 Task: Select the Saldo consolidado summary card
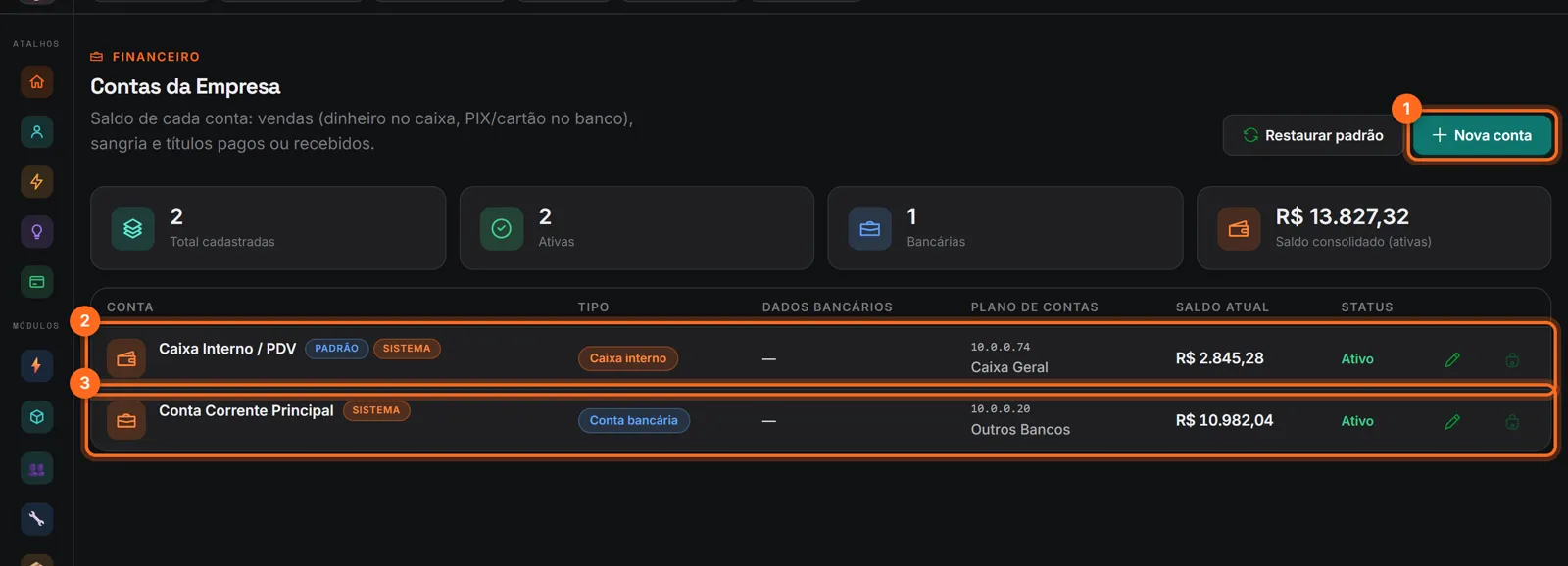pos(1373,228)
